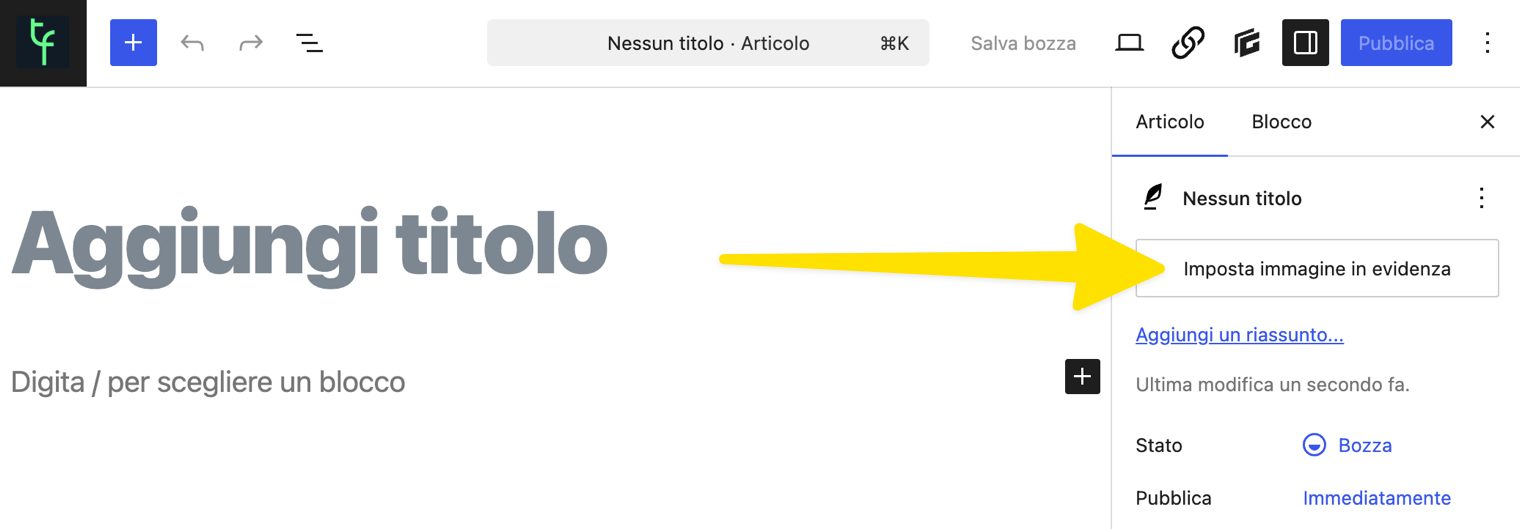Click the Pubblica button
Screen dimensions: 1520x529
pyautogui.click(x=1396, y=43)
